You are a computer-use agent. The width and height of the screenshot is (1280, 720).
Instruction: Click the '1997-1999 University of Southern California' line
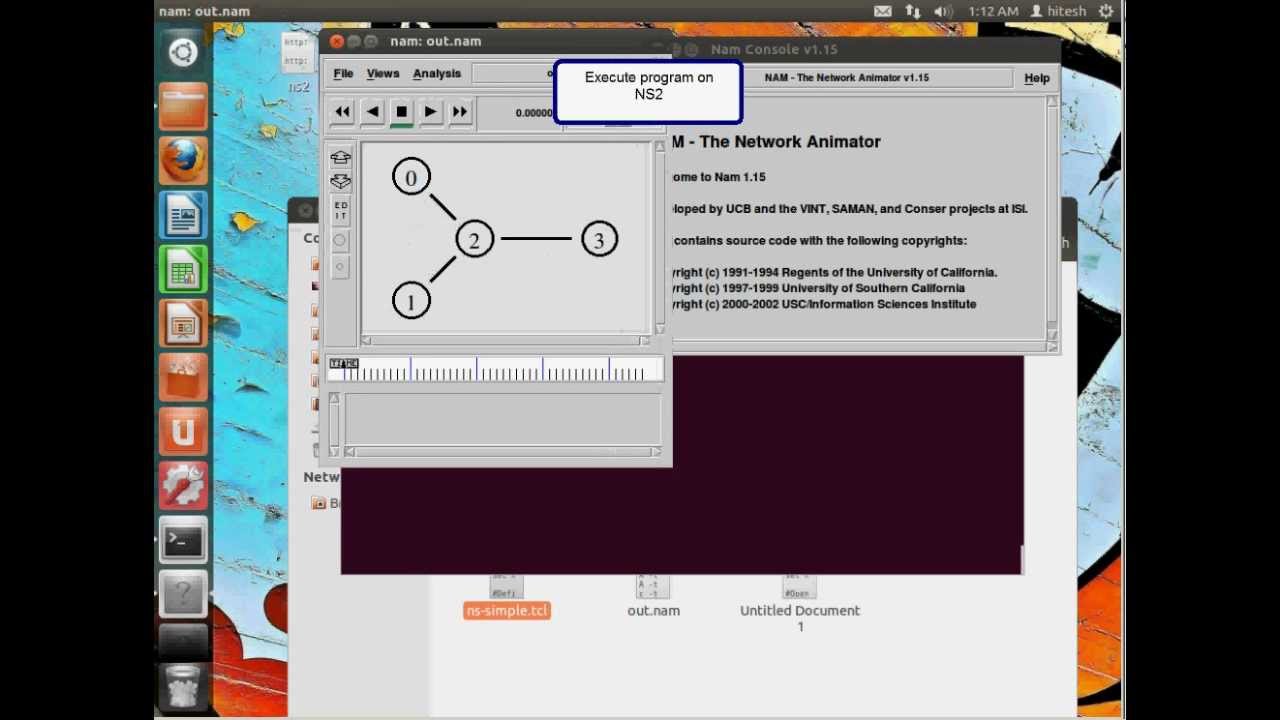tap(817, 288)
